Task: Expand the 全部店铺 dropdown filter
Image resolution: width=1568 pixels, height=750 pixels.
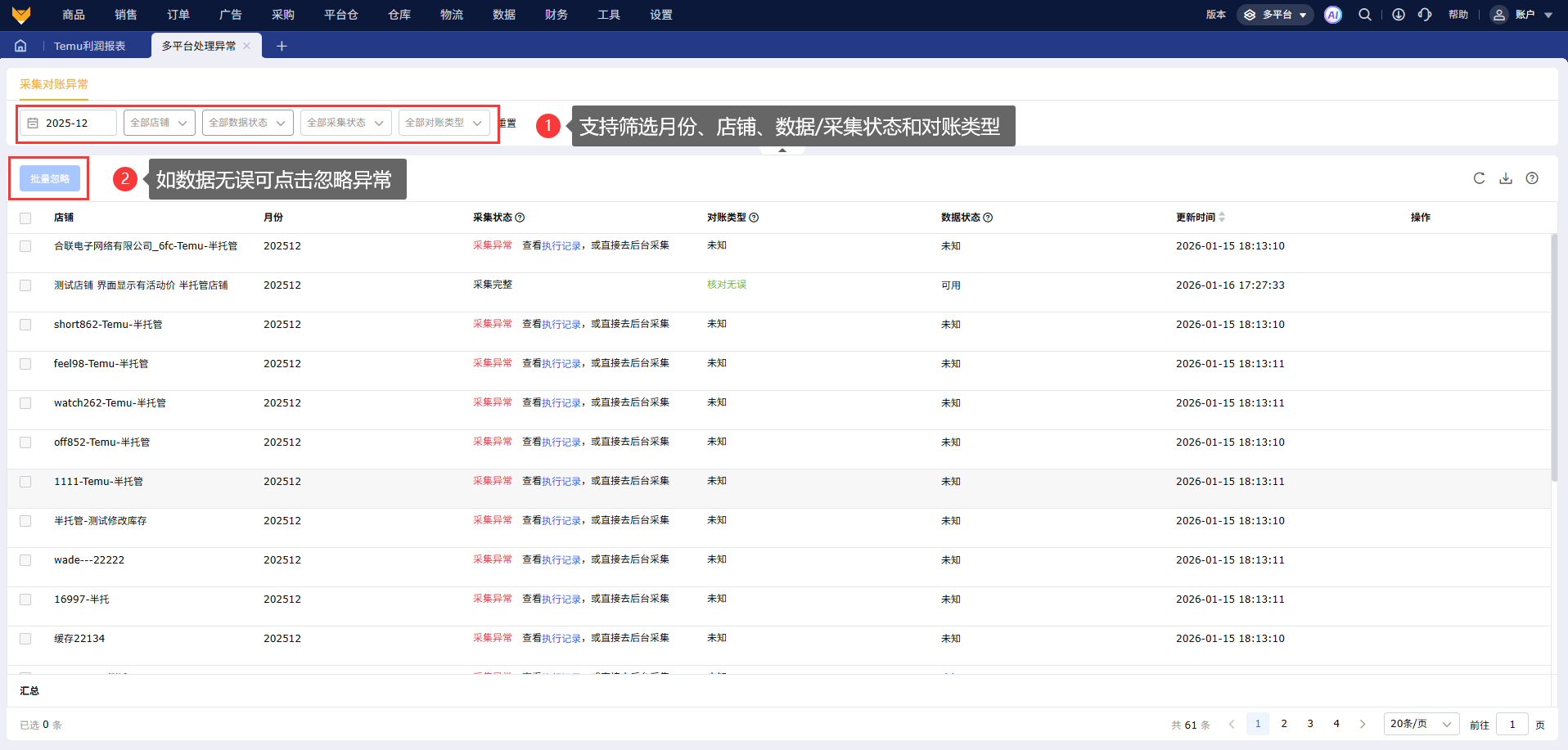Action: [x=159, y=123]
